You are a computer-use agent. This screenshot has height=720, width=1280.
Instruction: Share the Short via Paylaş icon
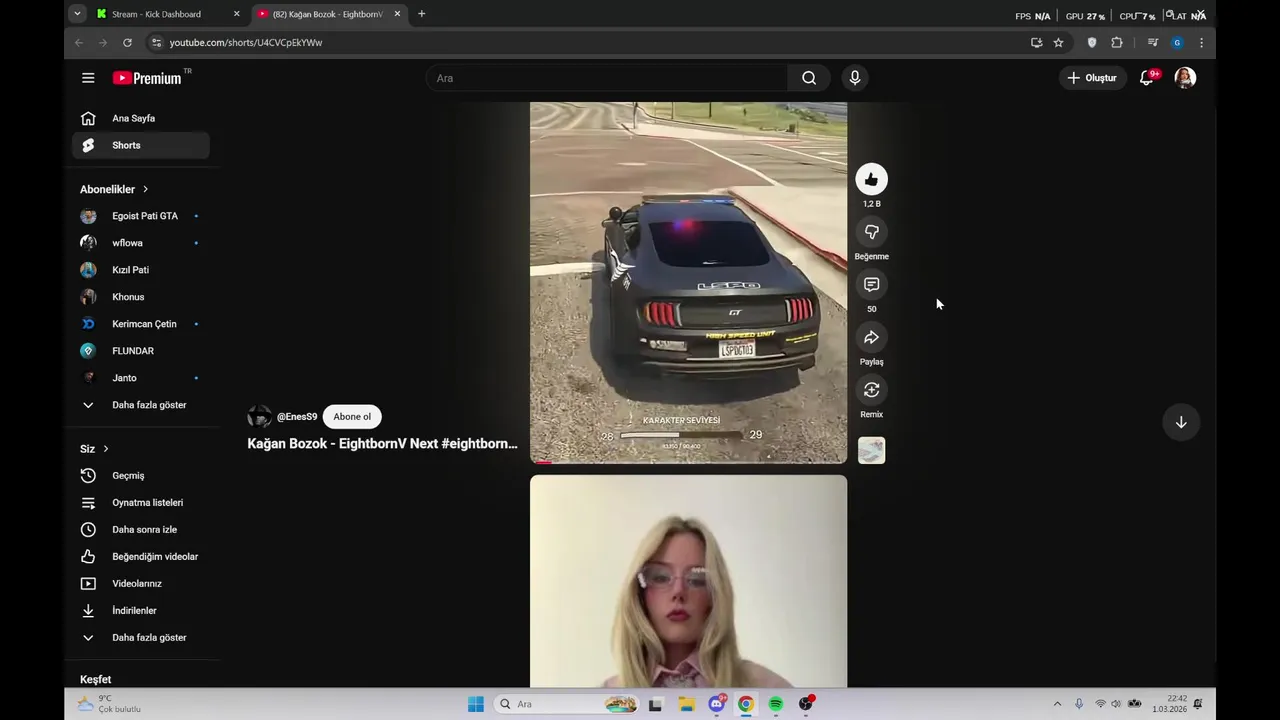pos(871,337)
